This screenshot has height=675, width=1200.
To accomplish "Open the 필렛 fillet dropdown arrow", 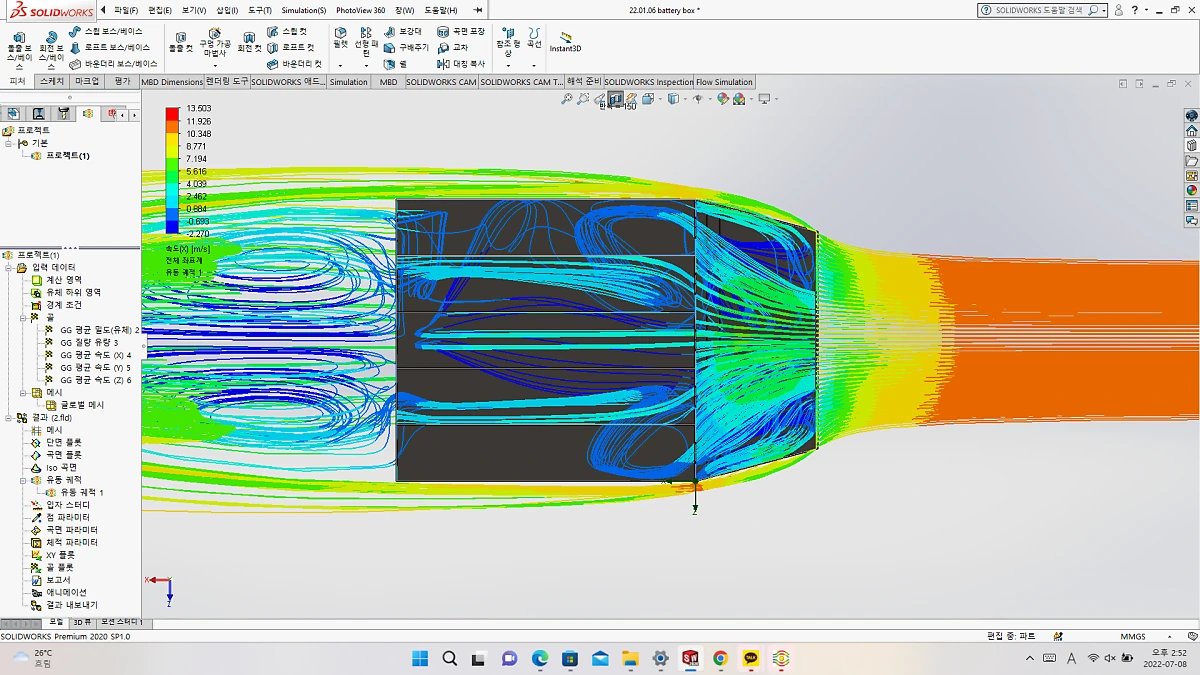I will pos(341,65).
